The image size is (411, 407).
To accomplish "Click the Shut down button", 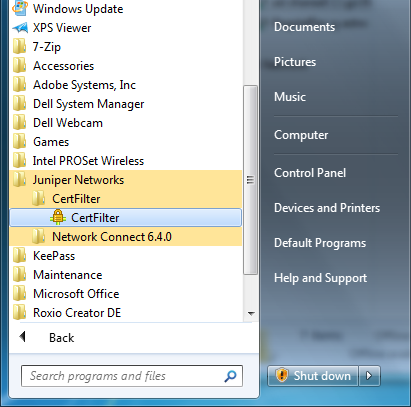I will pyautogui.click(x=313, y=376).
